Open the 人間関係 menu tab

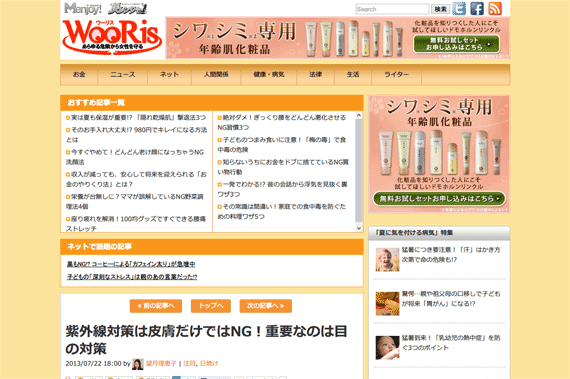pyautogui.click(x=216, y=74)
